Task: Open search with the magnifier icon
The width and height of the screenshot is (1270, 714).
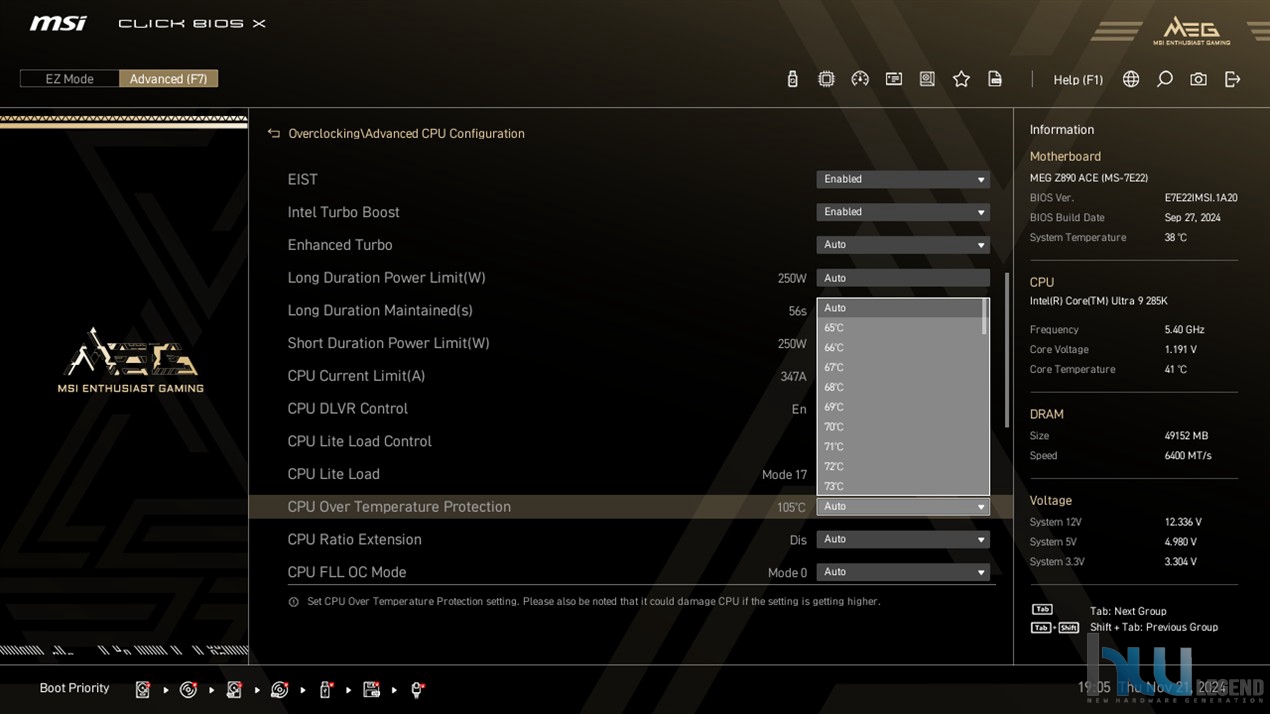Action: tap(1165, 79)
